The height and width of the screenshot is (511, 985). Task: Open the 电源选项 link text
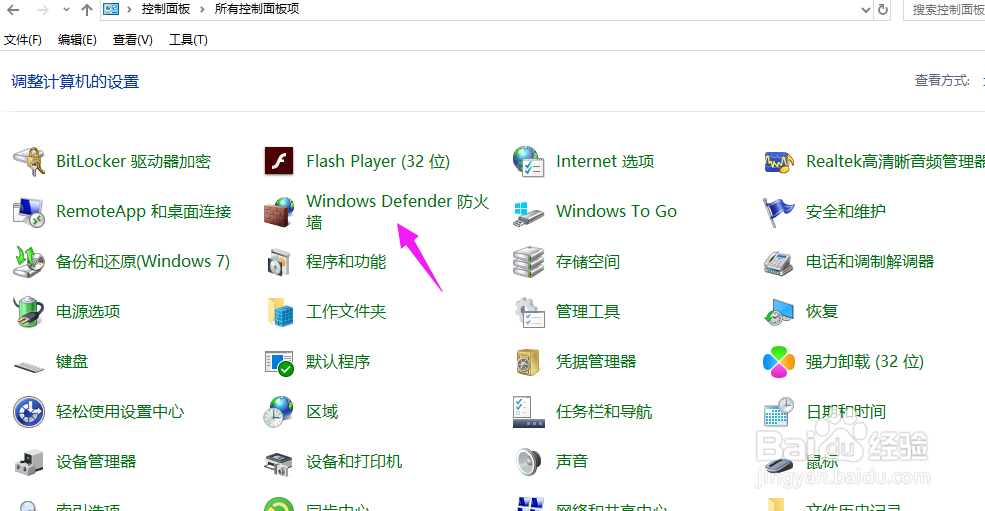click(x=88, y=312)
